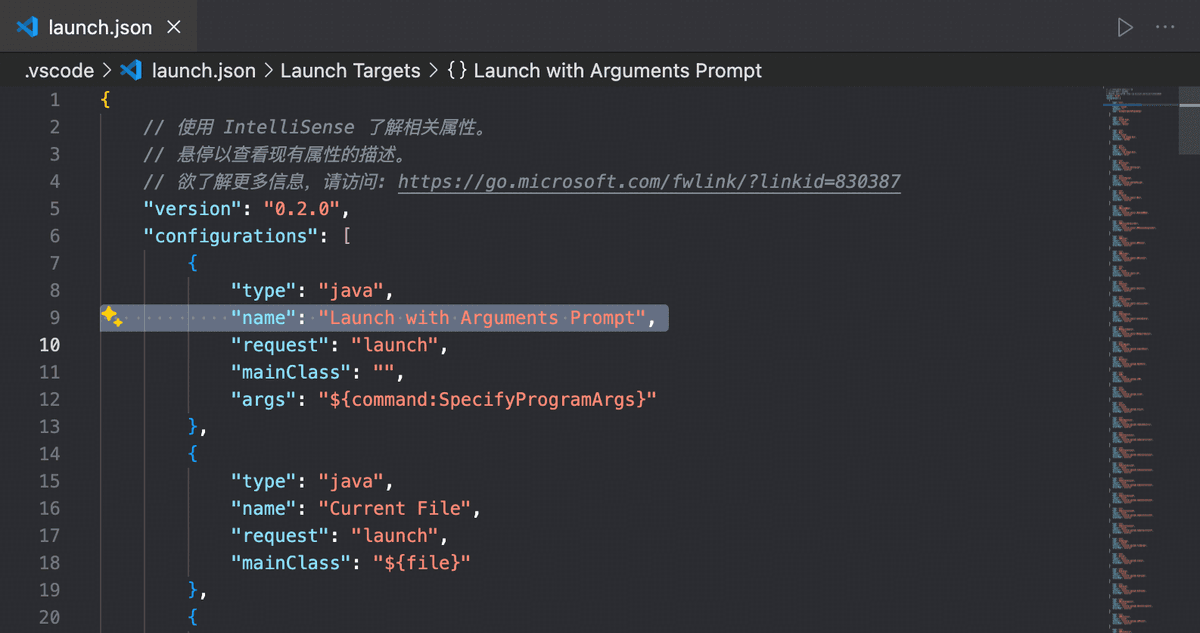This screenshot has height=633, width=1200.
Task: Click the VS Code icon in the launch.json tab
Action: tap(25, 27)
